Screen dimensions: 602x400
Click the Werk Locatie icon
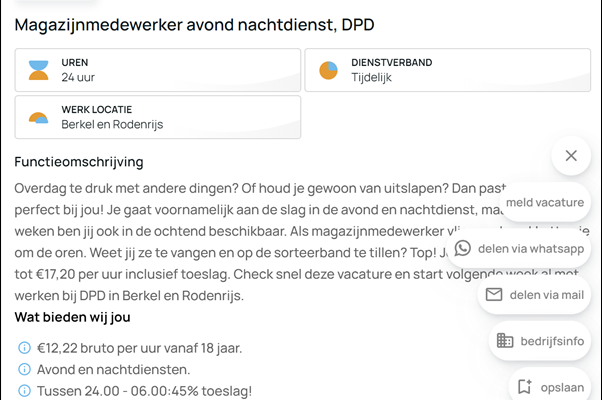click(38, 117)
